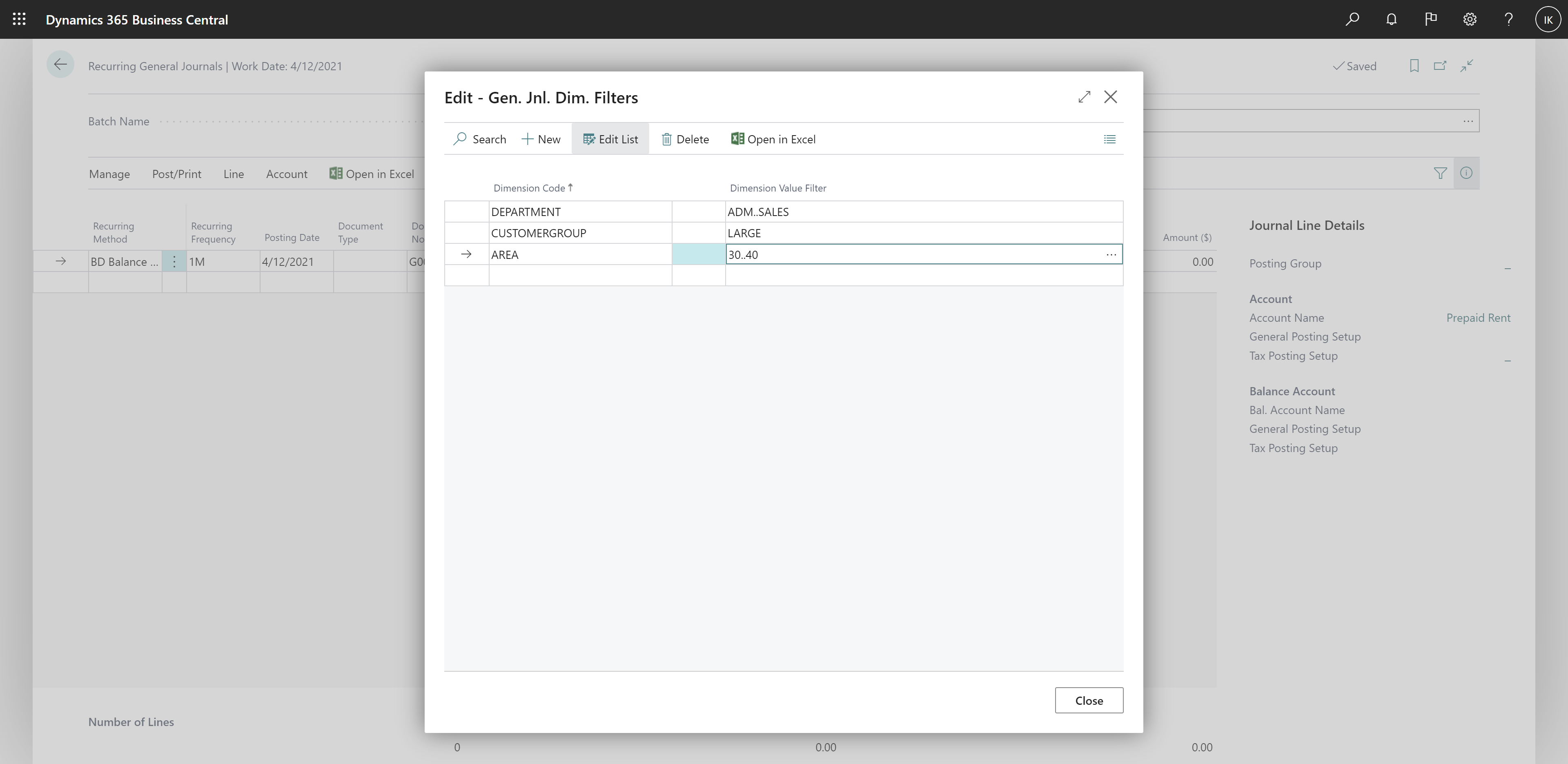Click the column settings icon in dialog
The image size is (1568, 764).
click(x=1109, y=139)
